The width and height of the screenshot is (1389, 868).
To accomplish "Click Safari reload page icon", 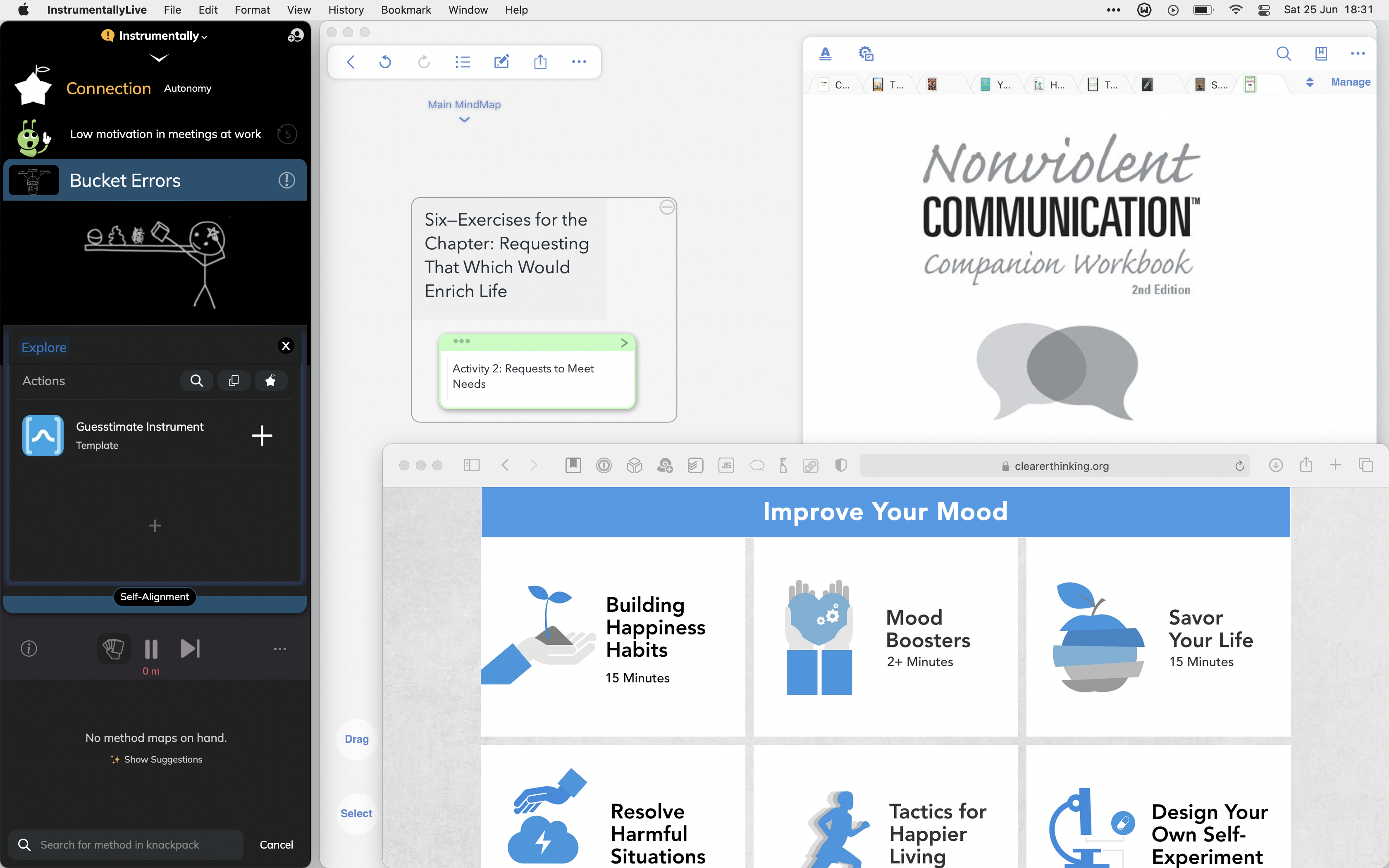I will tap(1239, 465).
